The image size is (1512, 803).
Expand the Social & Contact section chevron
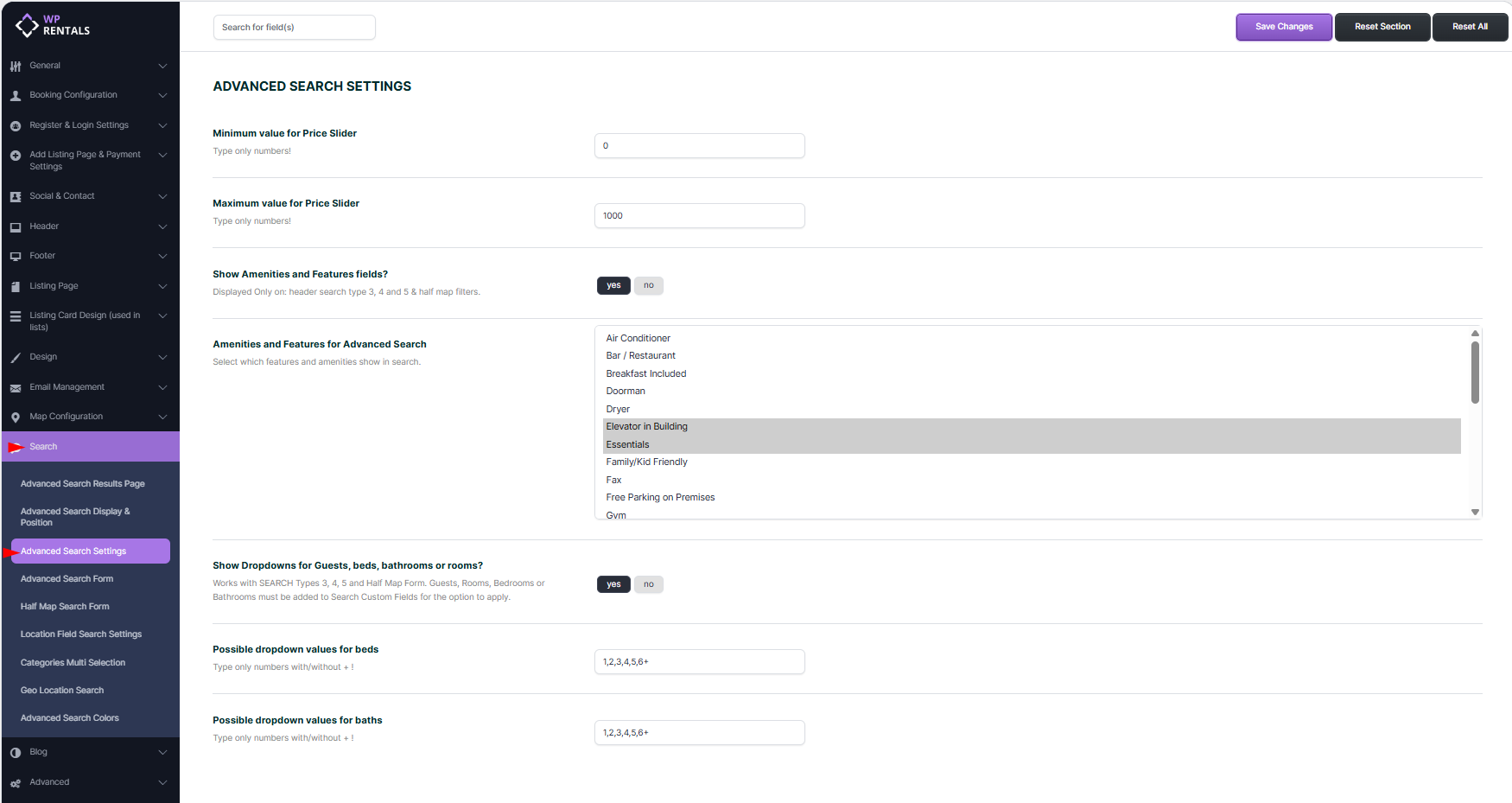(x=162, y=196)
